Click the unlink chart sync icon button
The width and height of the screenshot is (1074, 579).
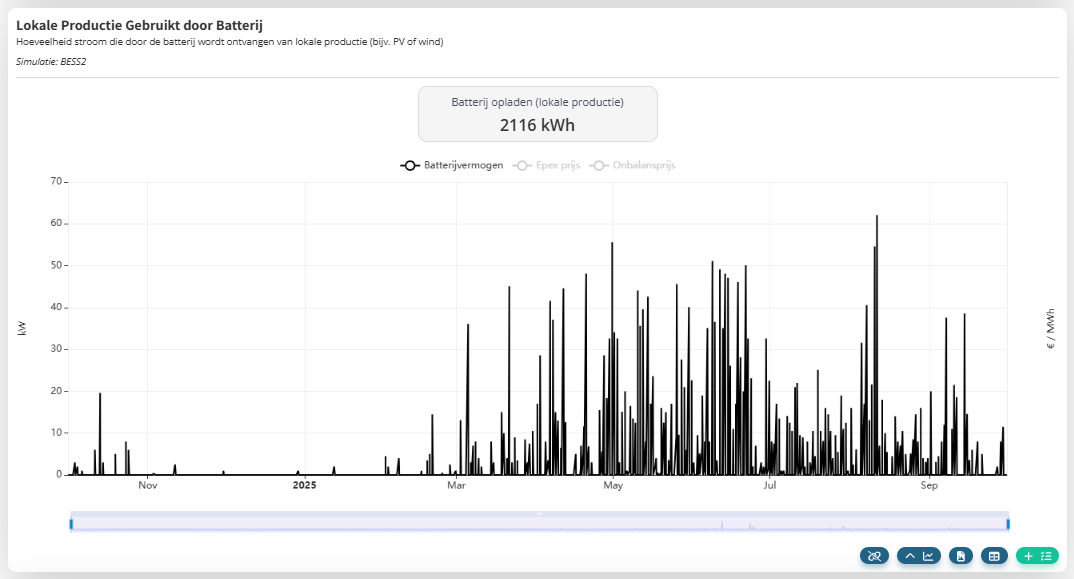tap(874, 556)
